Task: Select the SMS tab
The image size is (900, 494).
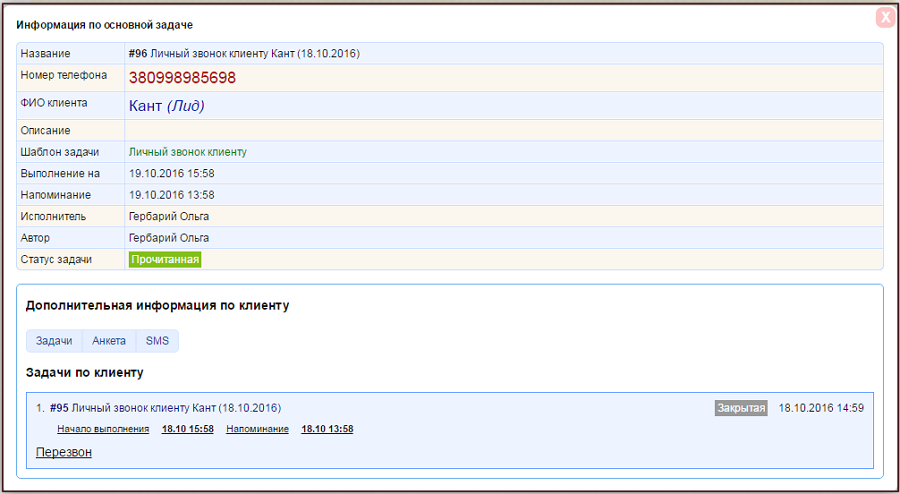Action: click(x=157, y=341)
